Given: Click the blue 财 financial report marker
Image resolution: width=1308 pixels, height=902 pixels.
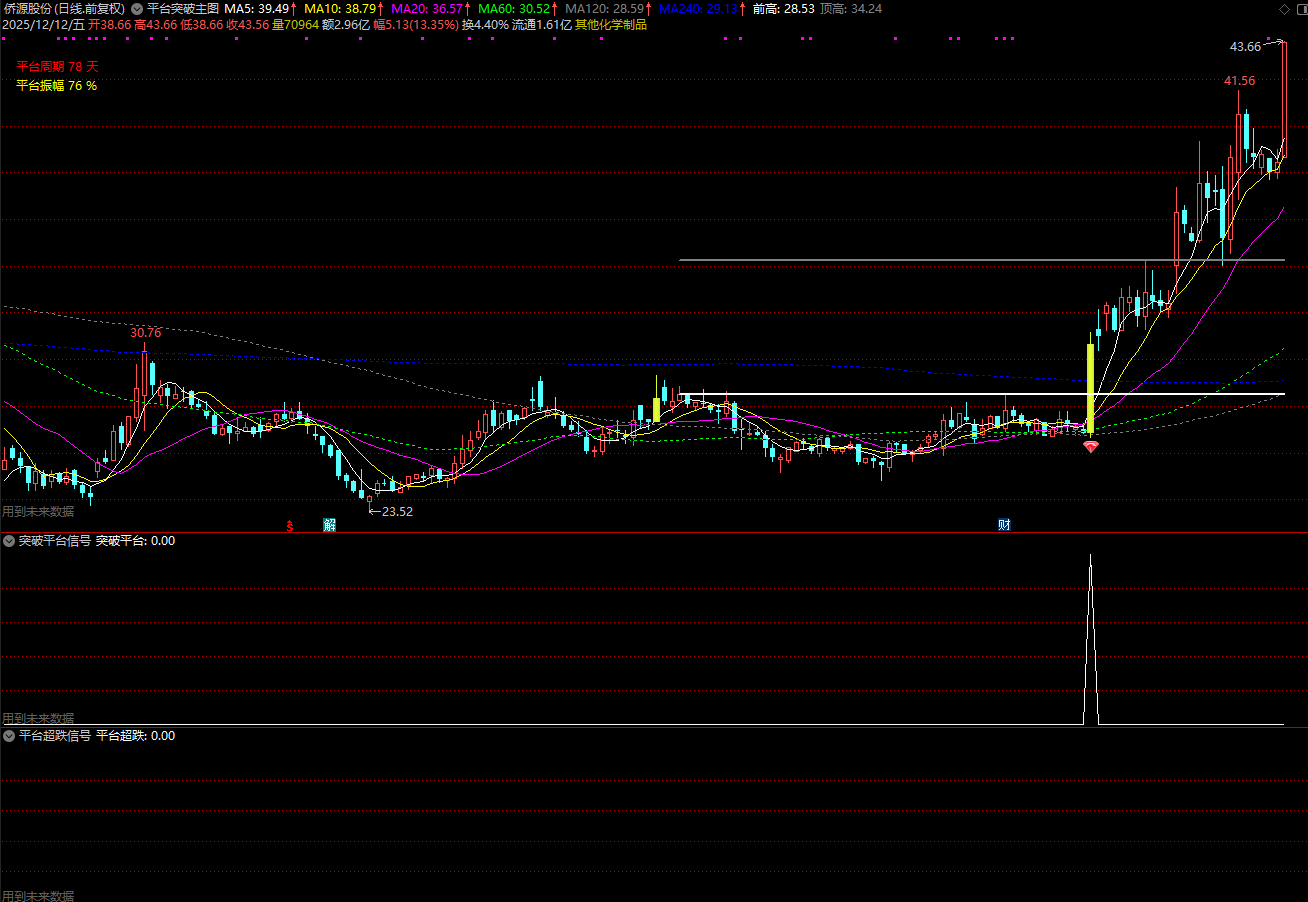Looking at the screenshot, I should click(1003, 524).
